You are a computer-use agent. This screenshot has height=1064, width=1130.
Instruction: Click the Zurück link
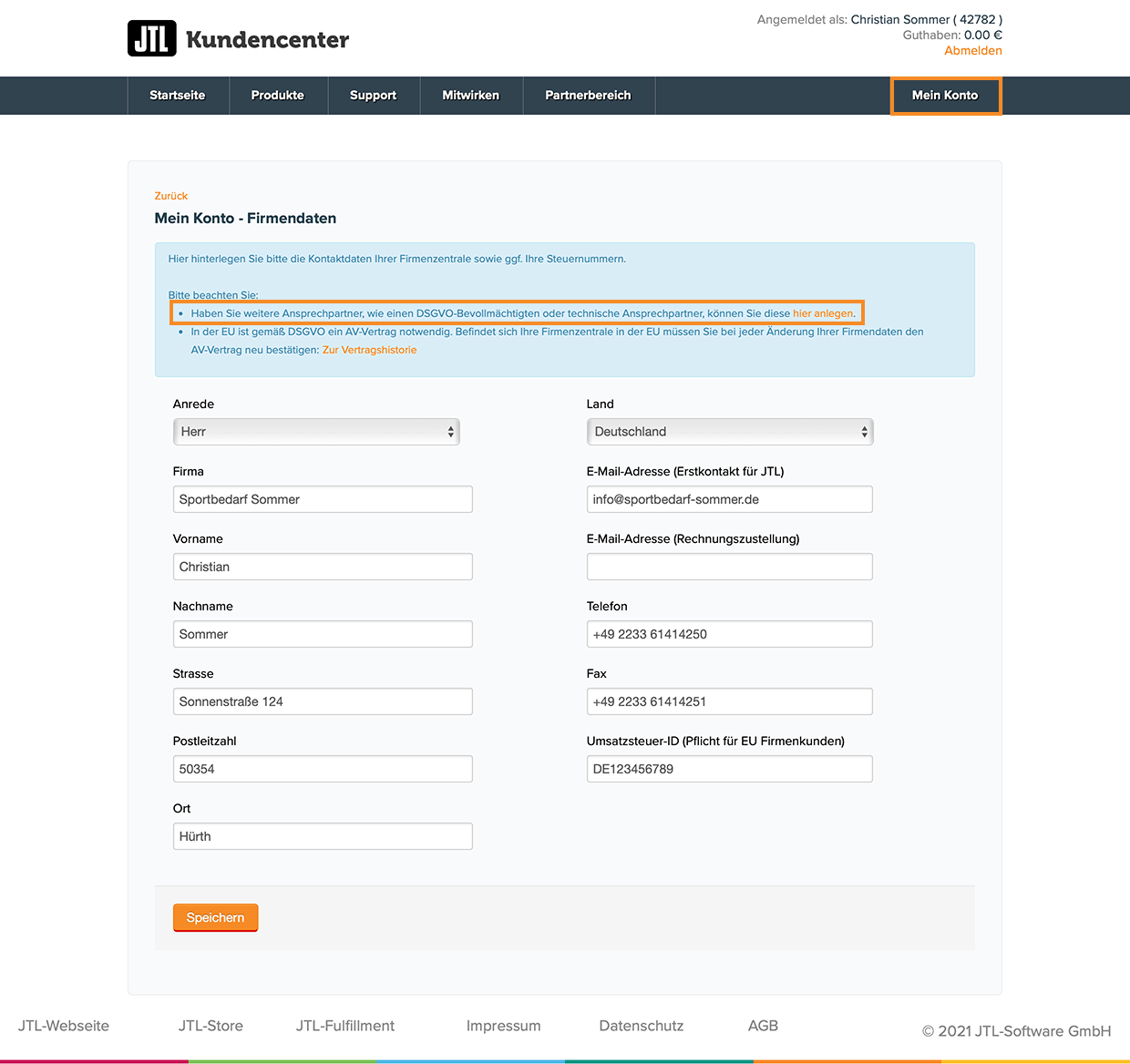tap(171, 196)
